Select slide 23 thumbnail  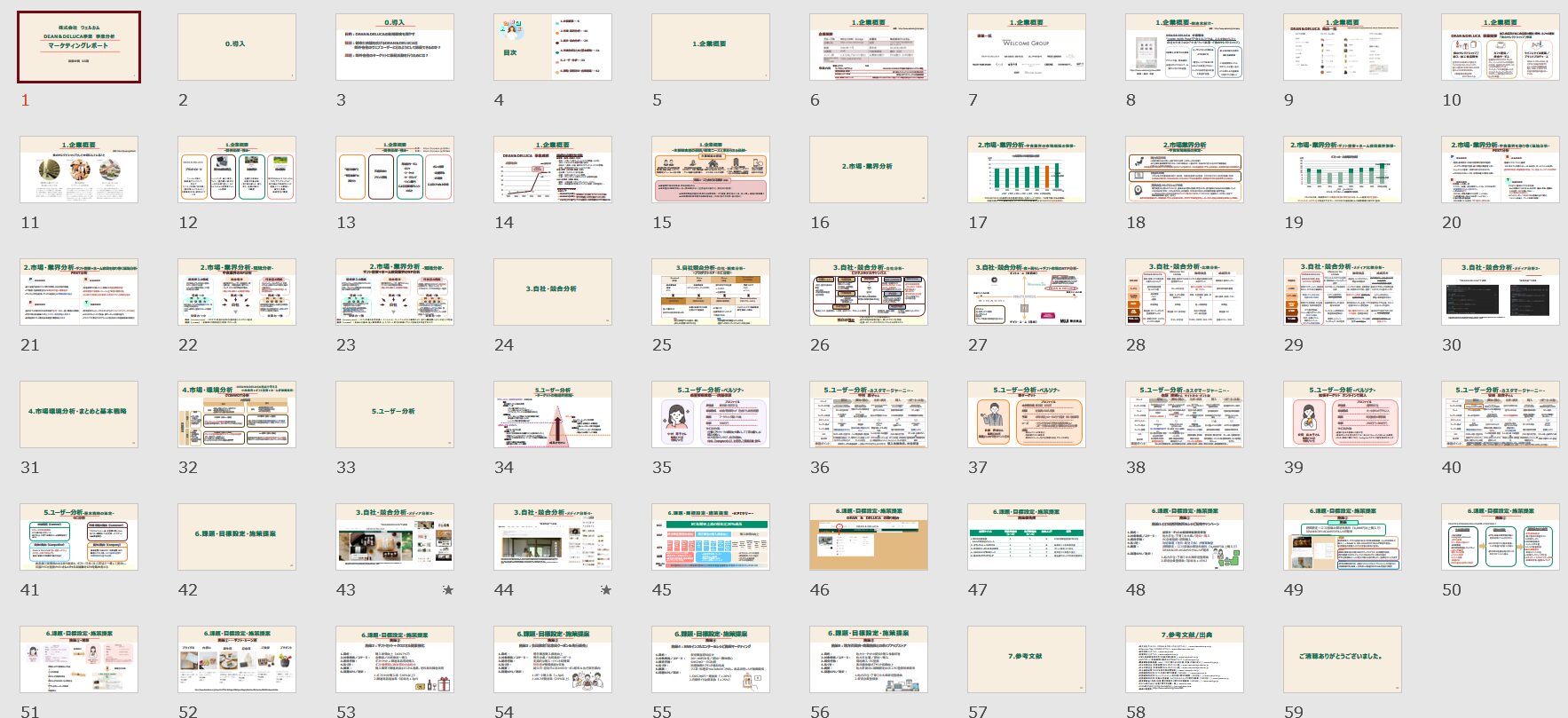click(395, 292)
